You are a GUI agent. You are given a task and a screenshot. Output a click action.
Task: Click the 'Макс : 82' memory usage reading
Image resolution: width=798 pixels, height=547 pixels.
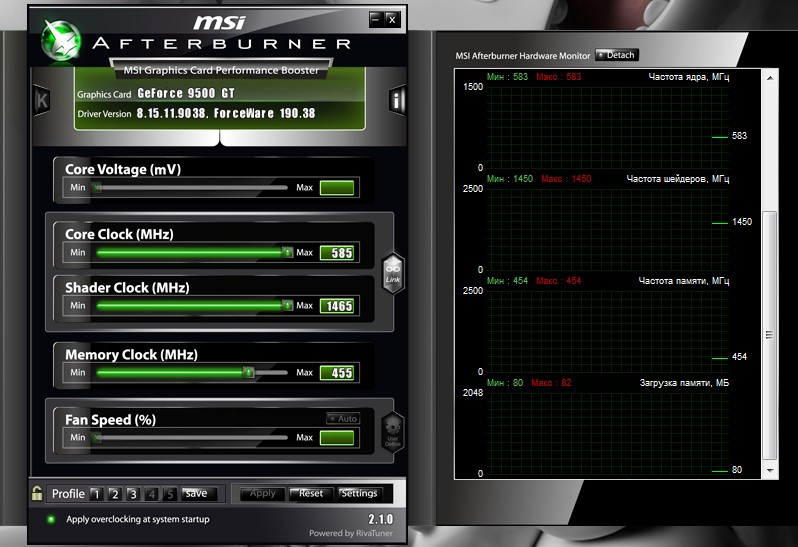coord(551,383)
